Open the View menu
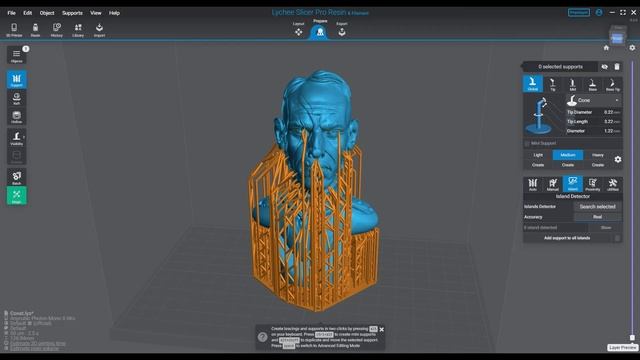The image size is (640, 360). [x=96, y=13]
